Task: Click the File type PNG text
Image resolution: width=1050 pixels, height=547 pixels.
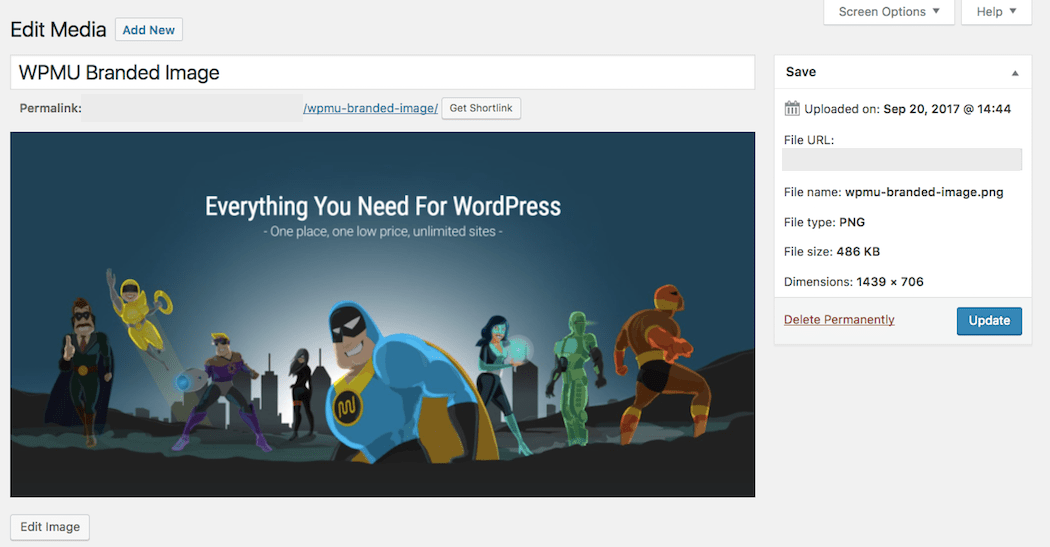Action: (824, 222)
